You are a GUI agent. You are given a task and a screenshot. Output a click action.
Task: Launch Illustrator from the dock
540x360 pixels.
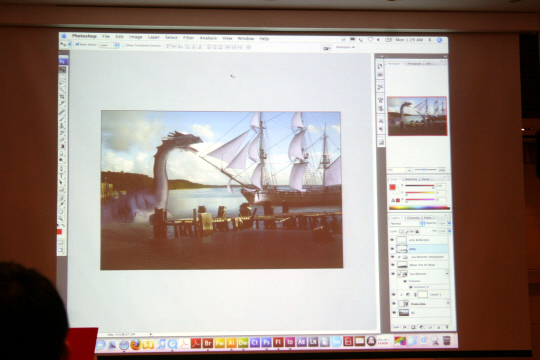click(x=231, y=343)
